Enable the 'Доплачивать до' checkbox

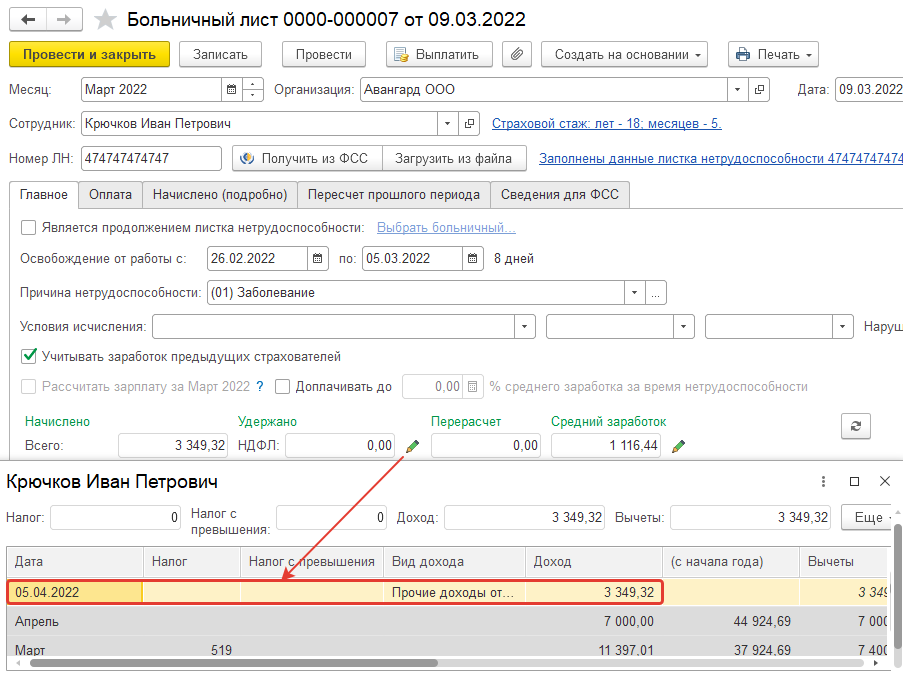283,387
